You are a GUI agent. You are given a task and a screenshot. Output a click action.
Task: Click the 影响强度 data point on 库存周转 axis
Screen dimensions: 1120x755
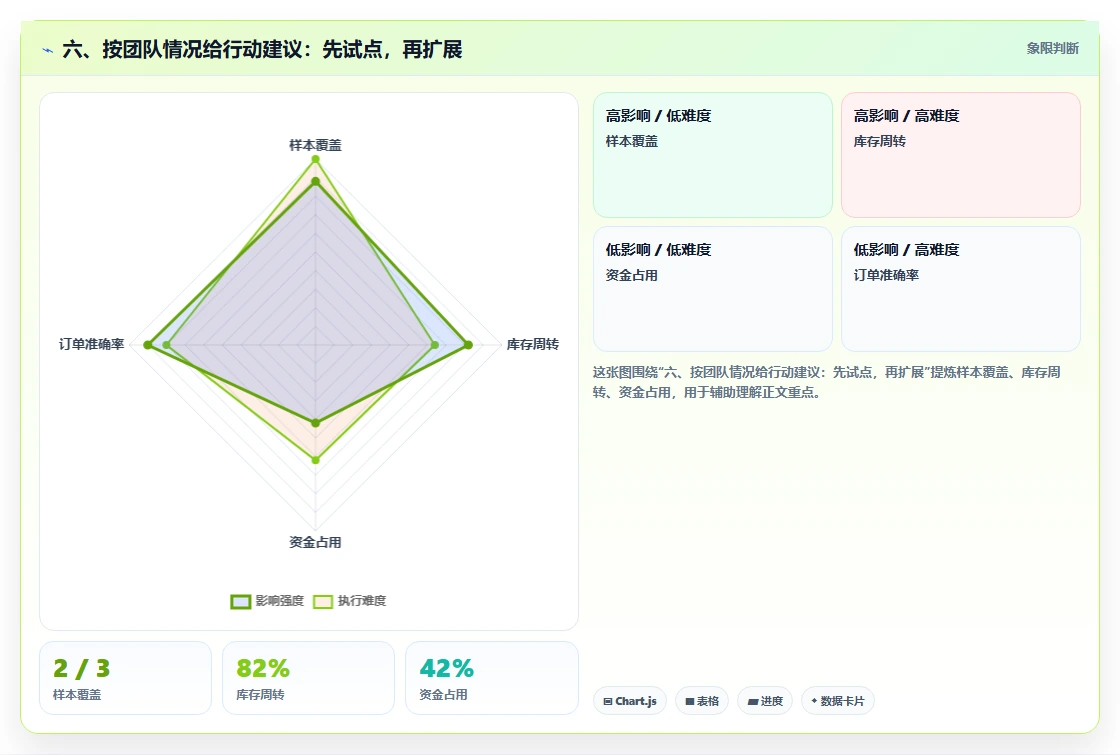pos(469,345)
